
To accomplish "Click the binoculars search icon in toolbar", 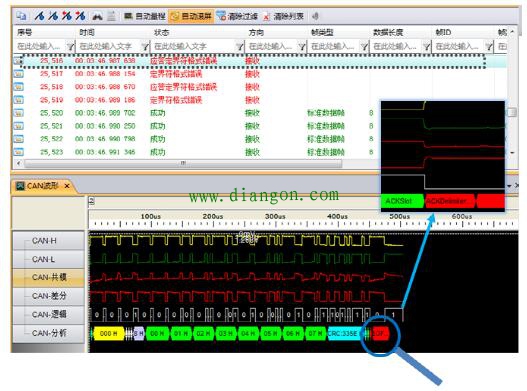I will [97, 16].
